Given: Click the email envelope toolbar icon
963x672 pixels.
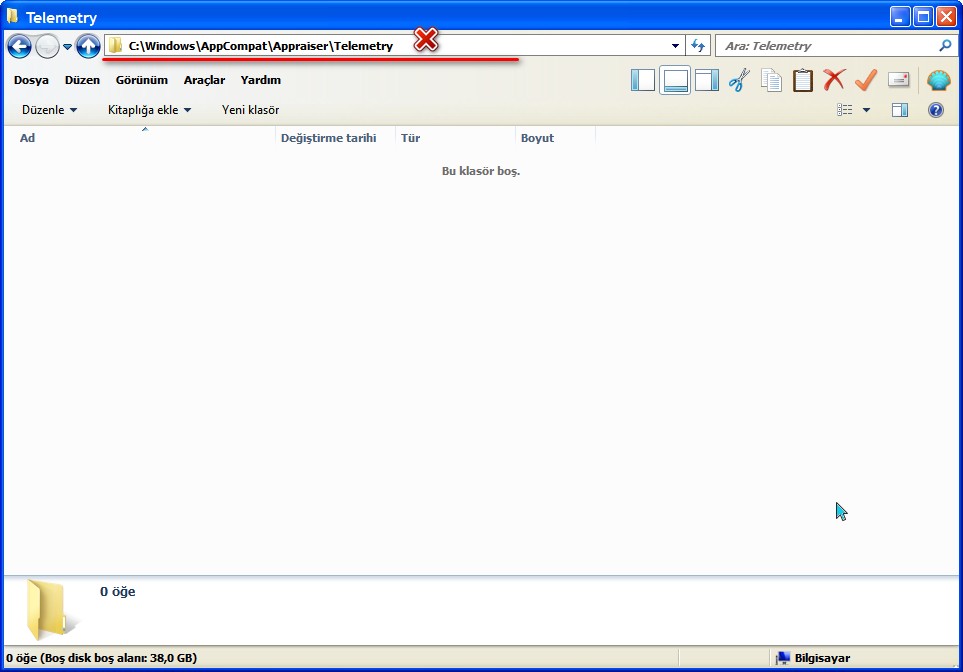Looking at the screenshot, I should coord(899,80).
